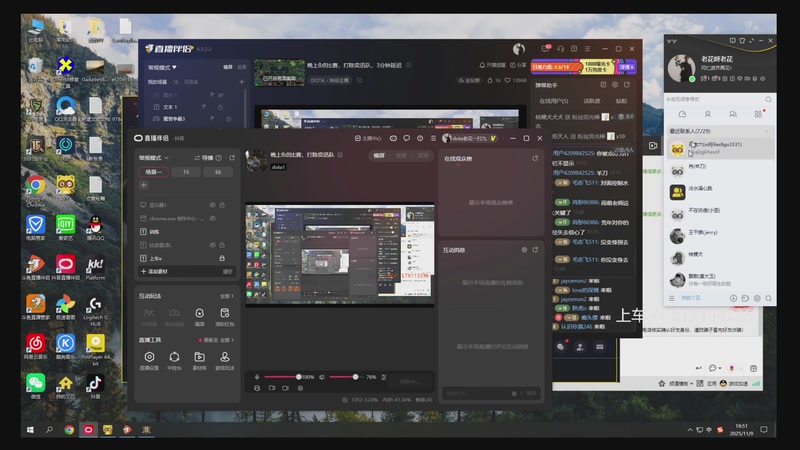Open the 素材库 material library
This screenshot has width=800, height=450.
click(x=199, y=360)
